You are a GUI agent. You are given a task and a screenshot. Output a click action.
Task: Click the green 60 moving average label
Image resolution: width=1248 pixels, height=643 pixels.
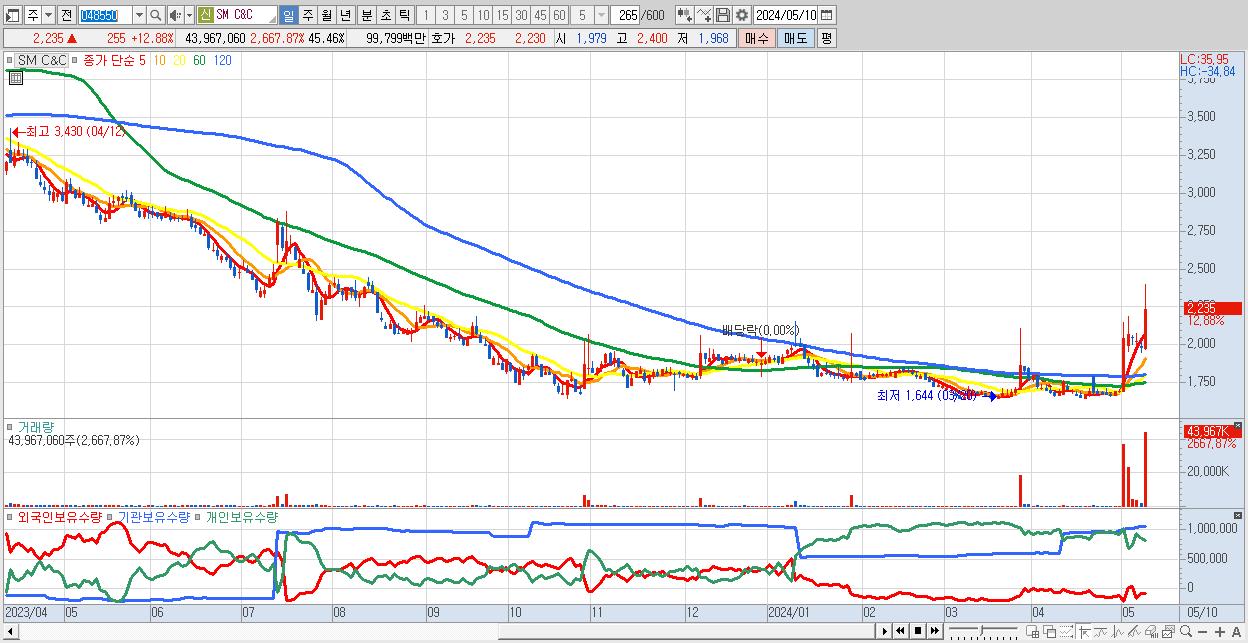199,60
